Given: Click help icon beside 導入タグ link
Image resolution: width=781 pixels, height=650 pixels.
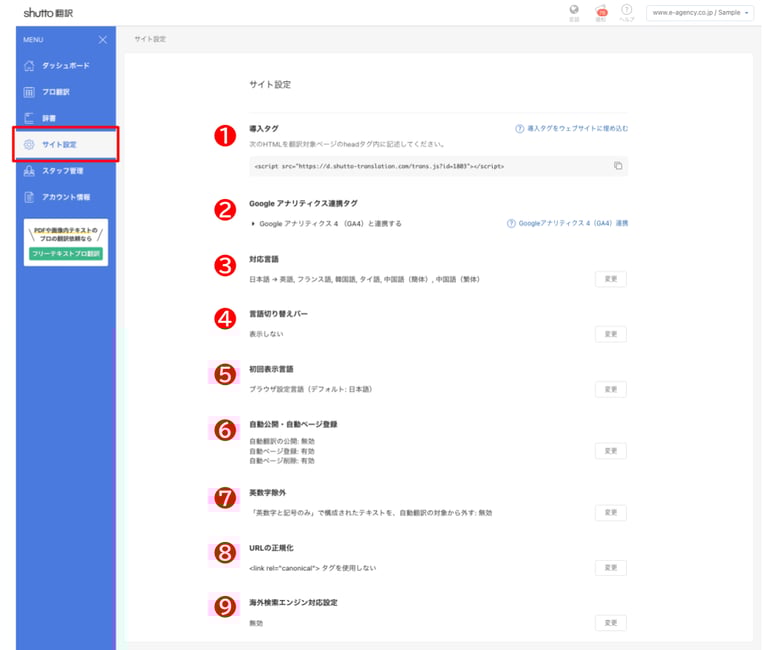Looking at the screenshot, I should pyautogui.click(x=520, y=129).
